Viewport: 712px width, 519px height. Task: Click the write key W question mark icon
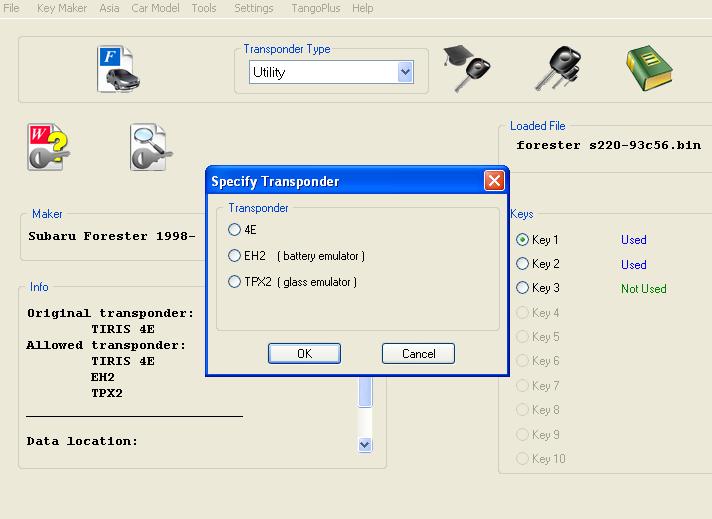[48, 147]
